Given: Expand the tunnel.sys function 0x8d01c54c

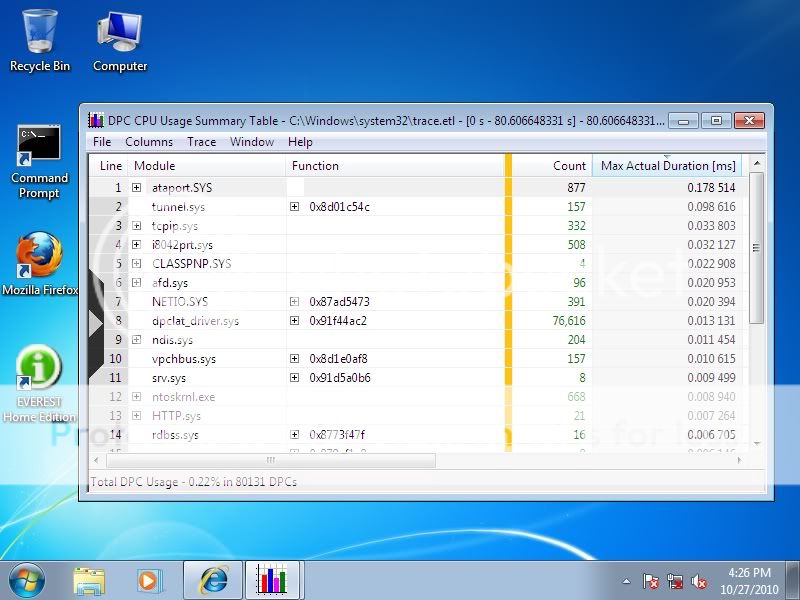Looking at the screenshot, I should point(294,207).
